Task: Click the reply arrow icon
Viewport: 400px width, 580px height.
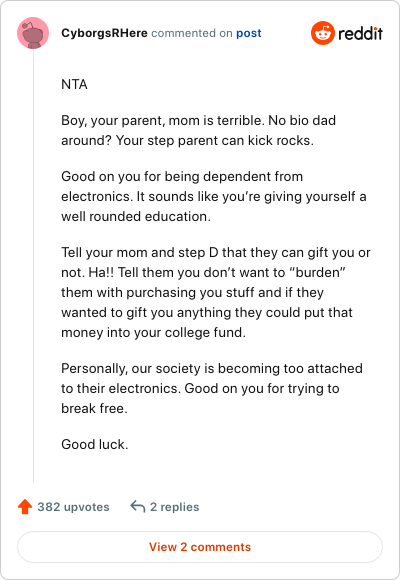Action: click(x=137, y=506)
